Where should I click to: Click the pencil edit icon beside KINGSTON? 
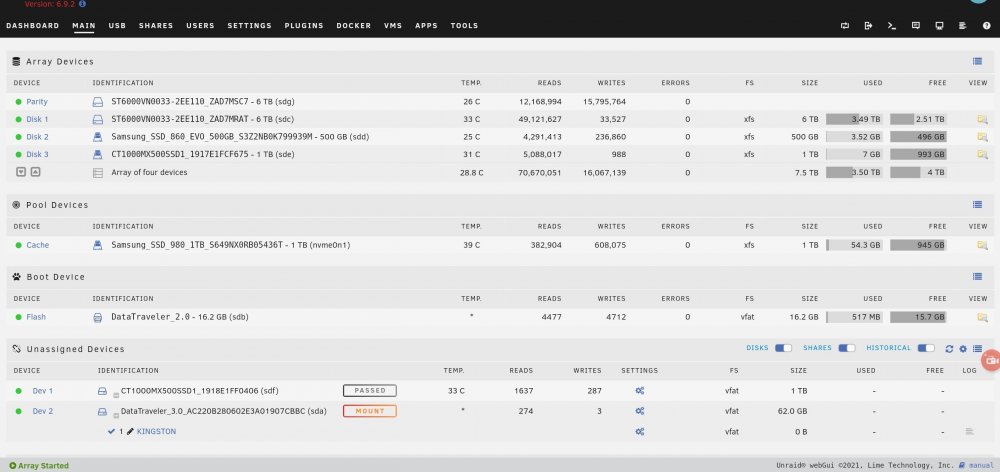(130, 432)
